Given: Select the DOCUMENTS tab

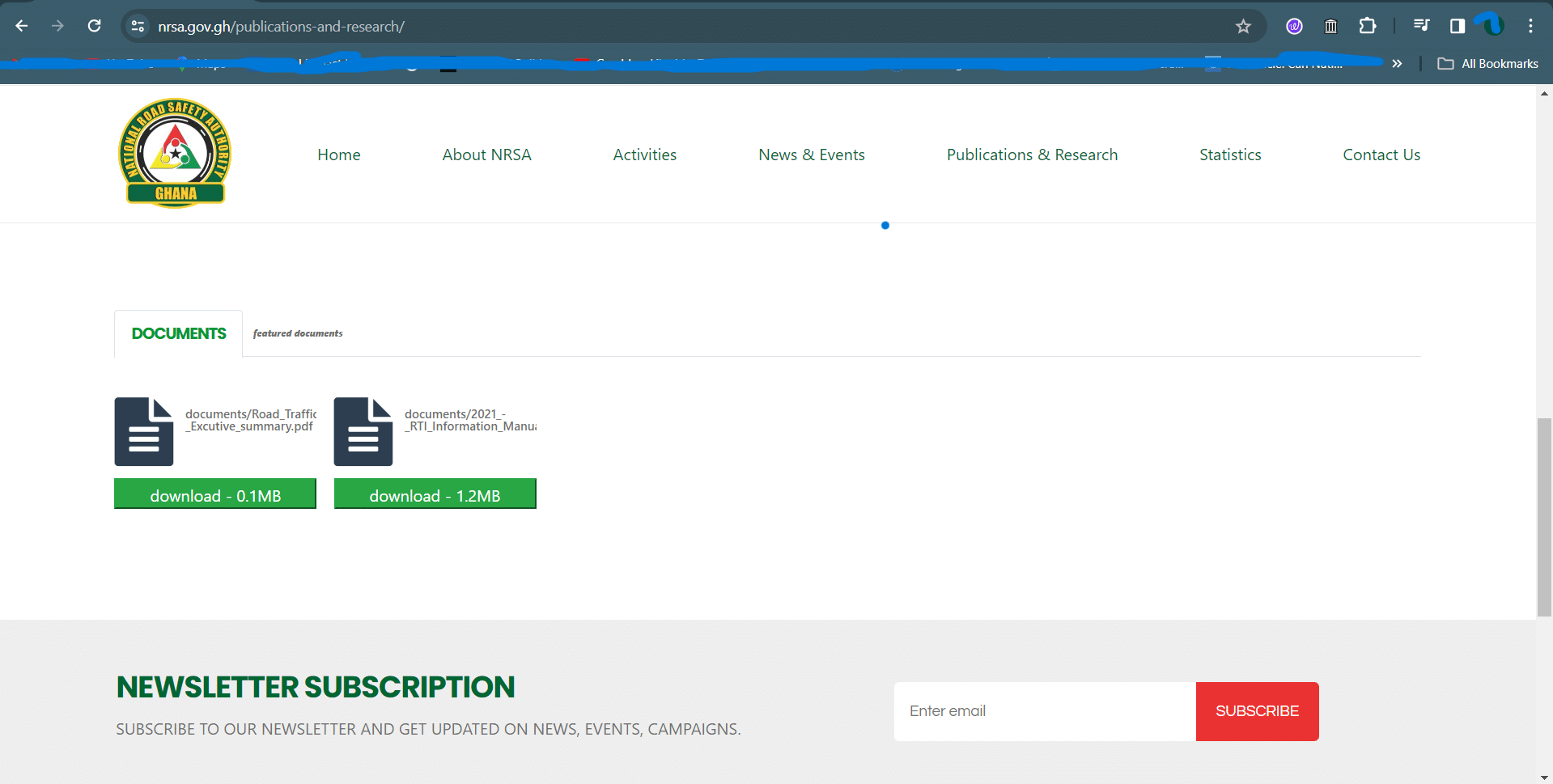Looking at the screenshot, I should click(x=179, y=333).
